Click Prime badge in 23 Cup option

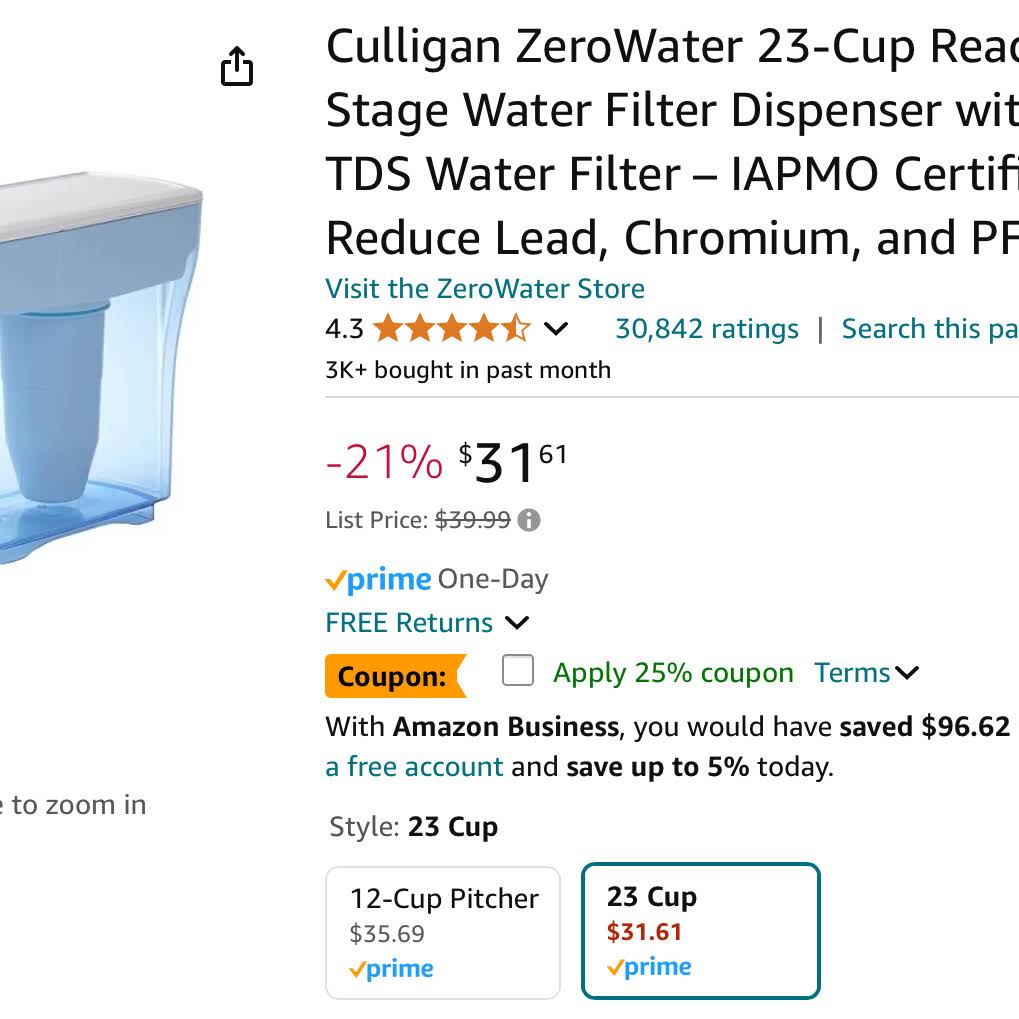(649, 967)
